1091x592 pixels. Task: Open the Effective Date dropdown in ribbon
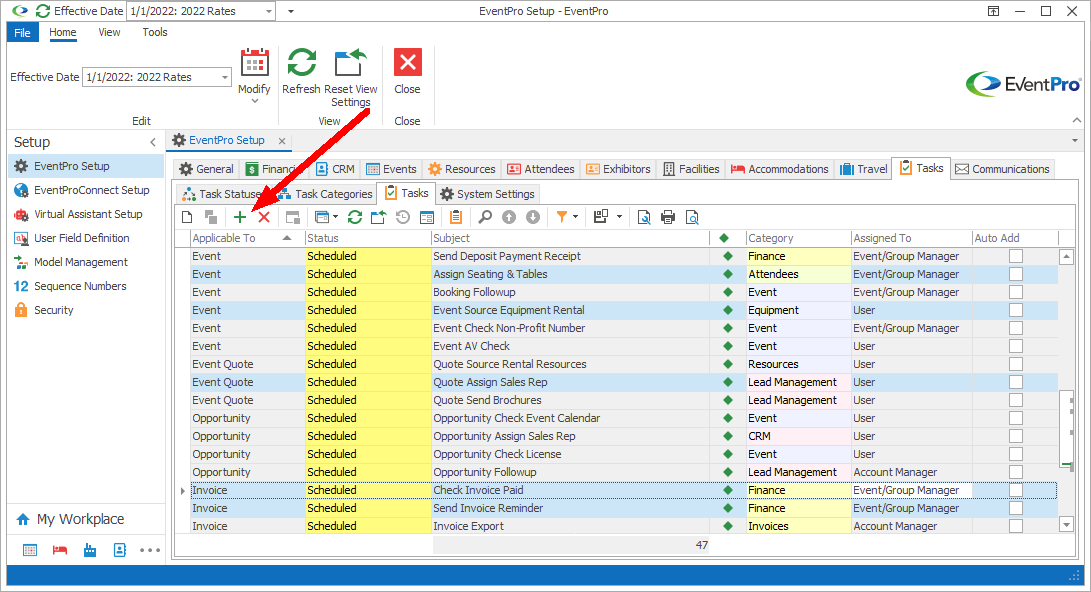point(224,77)
